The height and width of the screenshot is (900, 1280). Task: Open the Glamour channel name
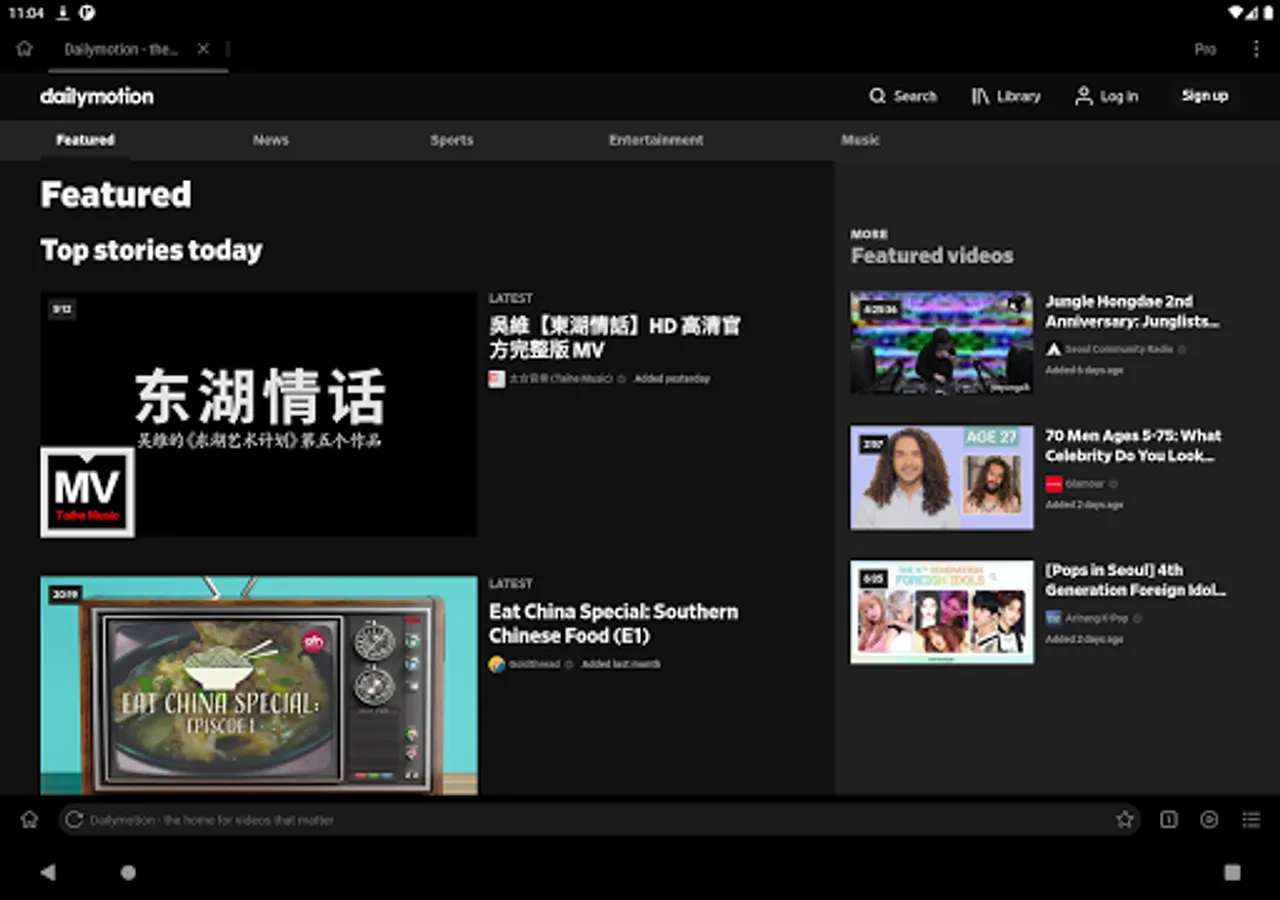pos(1085,484)
